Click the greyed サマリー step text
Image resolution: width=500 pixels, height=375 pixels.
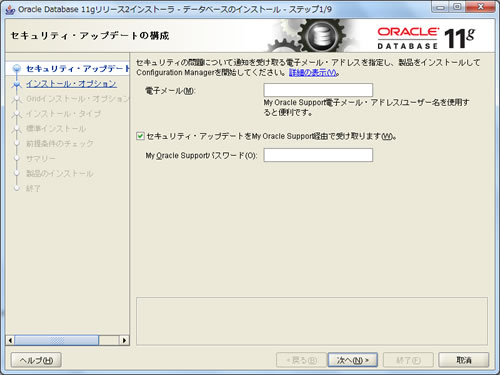[41, 159]
